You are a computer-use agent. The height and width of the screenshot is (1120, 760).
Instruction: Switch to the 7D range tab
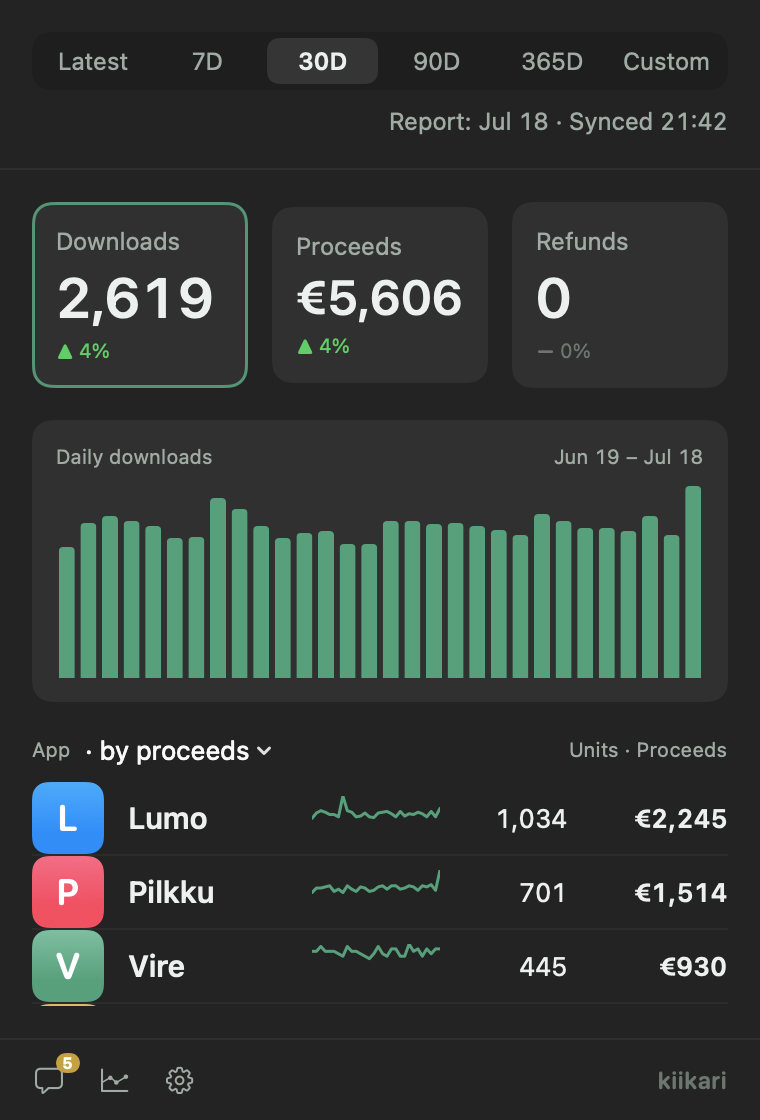click(207, 61)
